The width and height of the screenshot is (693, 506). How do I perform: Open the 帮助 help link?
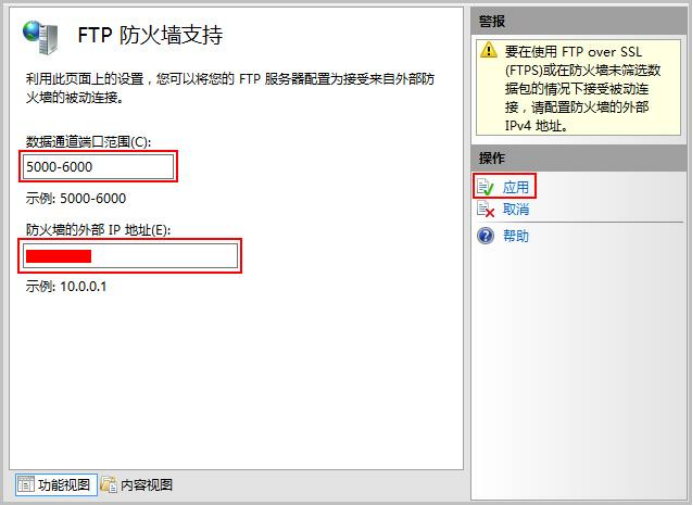[x=515, y=236]
